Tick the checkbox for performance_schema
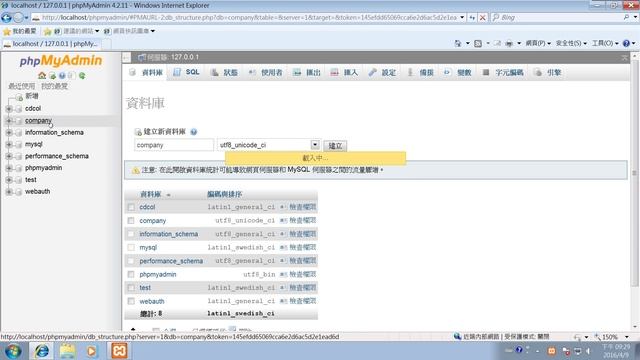 click(x=131, y=261)
